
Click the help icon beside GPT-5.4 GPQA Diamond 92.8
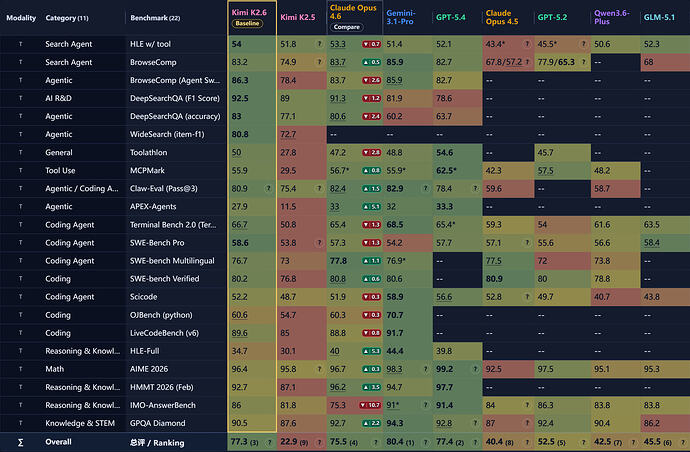pos(475,423)
